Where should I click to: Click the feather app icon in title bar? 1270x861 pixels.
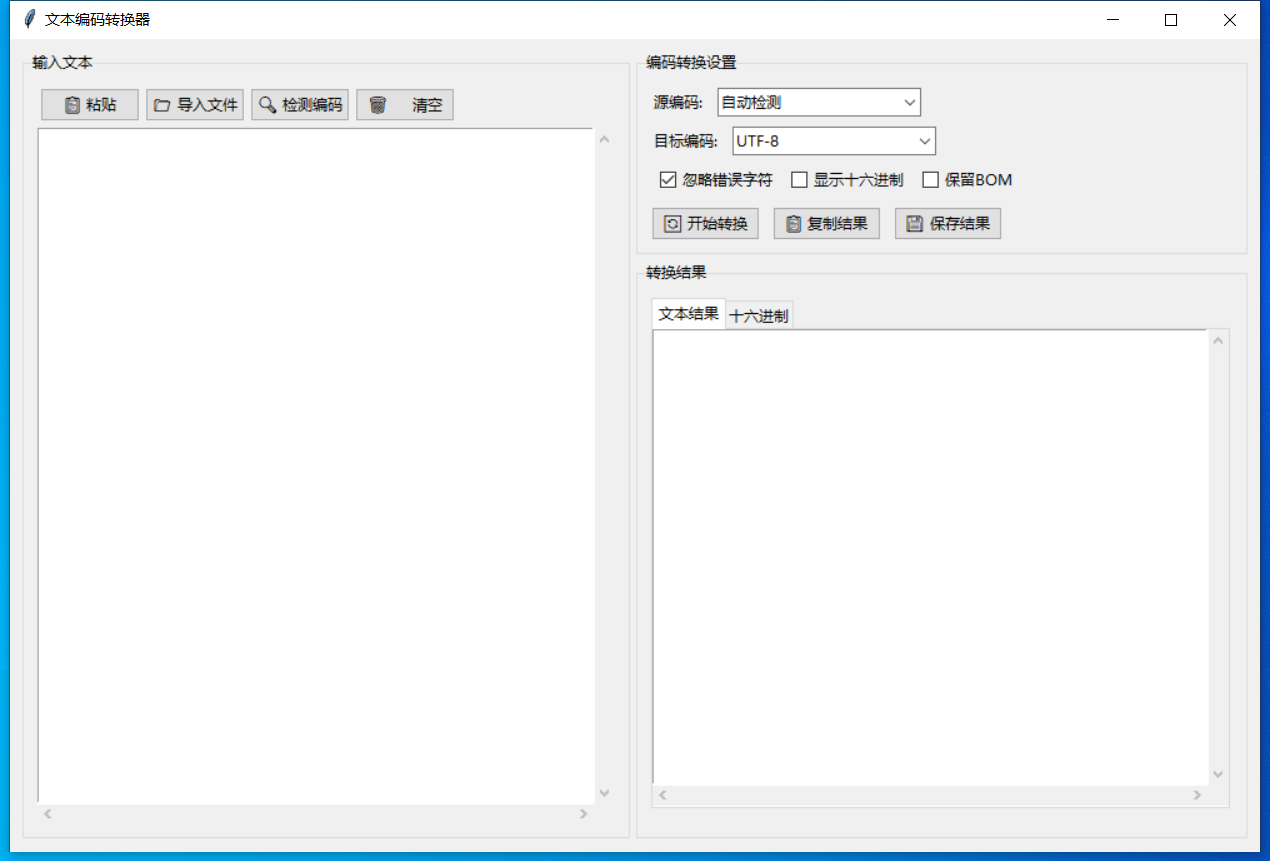click(29, 19)
